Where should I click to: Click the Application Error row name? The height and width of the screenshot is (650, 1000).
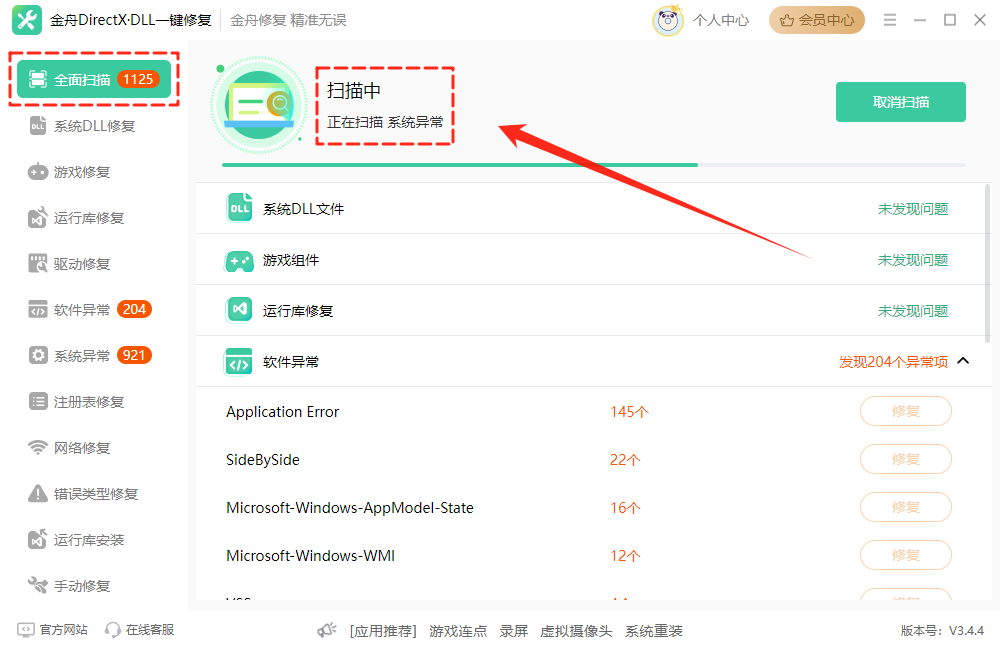click(x=283, y=412)
